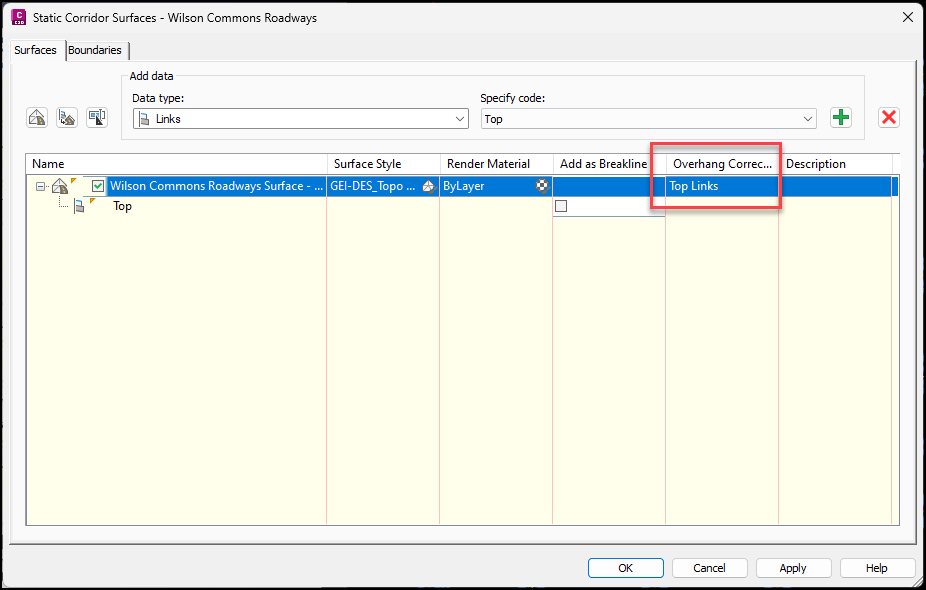Select the Surfaces tab
Viewport: 926px width, 590px height.
pyautogui.click(x=35, y=50)
